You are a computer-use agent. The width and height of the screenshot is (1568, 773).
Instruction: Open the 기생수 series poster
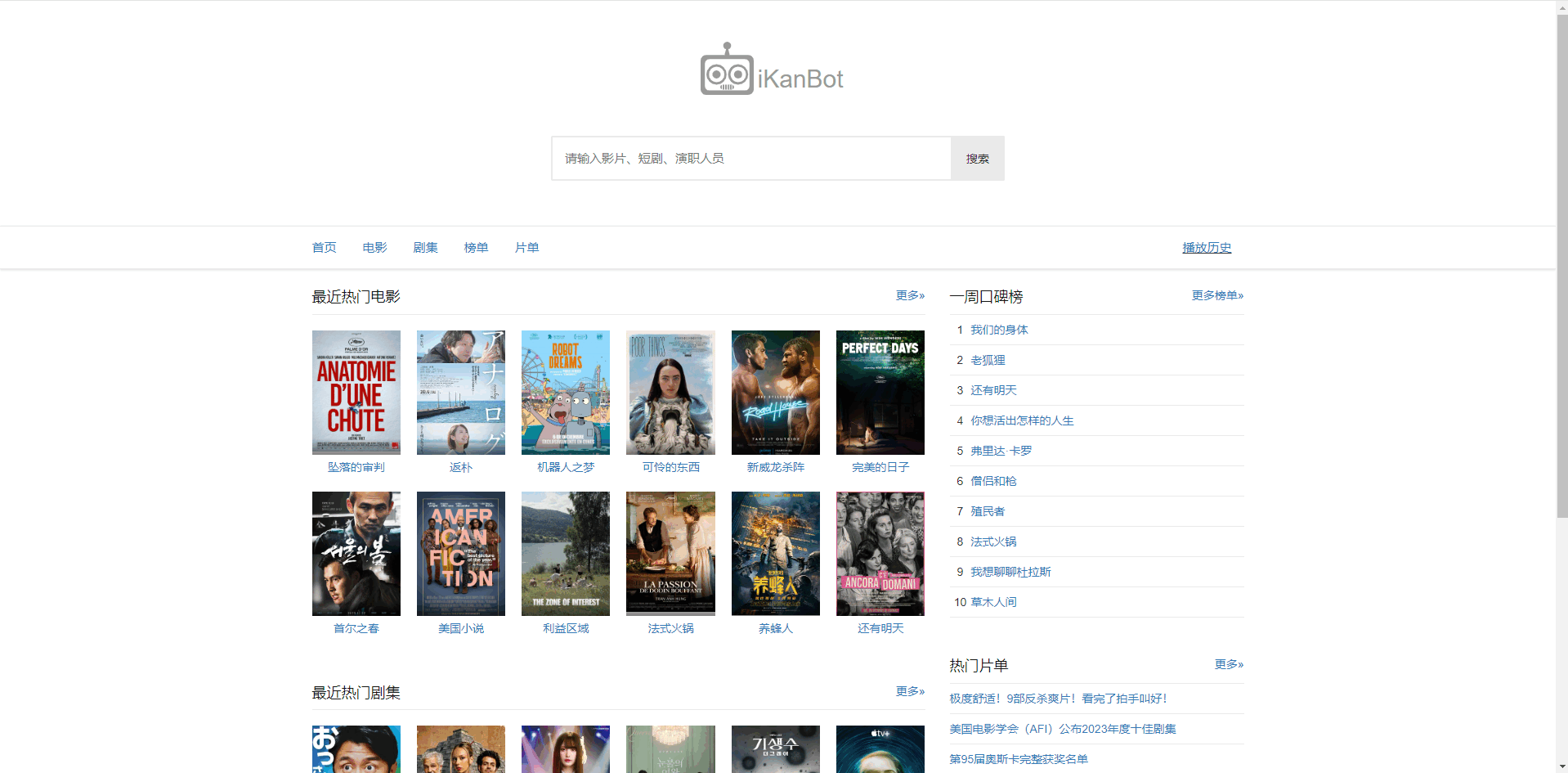776,749
